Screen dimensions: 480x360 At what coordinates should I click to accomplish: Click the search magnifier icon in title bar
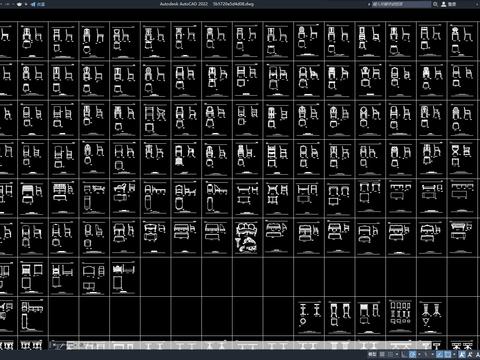point(435,4)
